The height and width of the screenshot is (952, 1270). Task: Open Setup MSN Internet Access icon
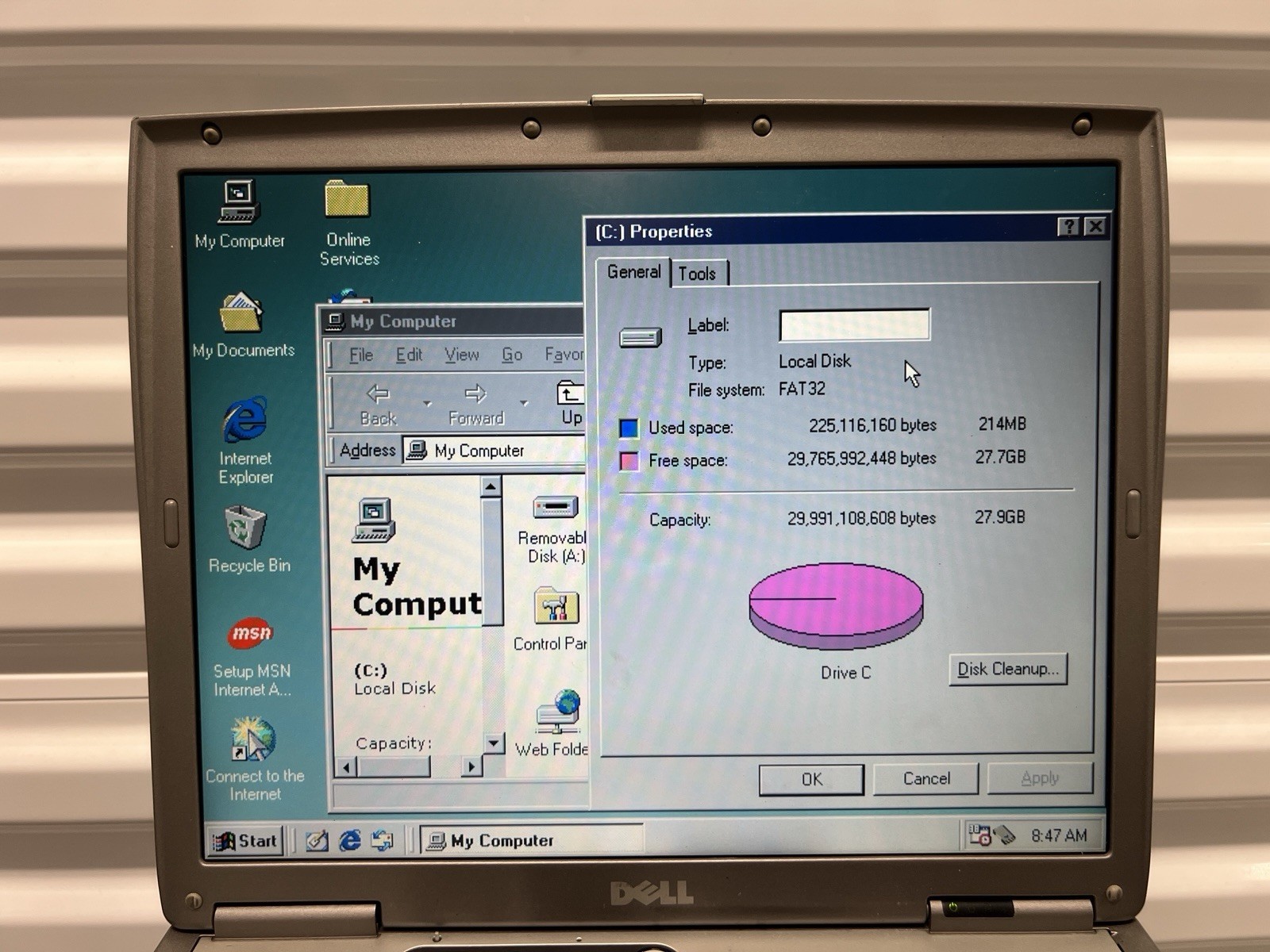tap(251, 657)
